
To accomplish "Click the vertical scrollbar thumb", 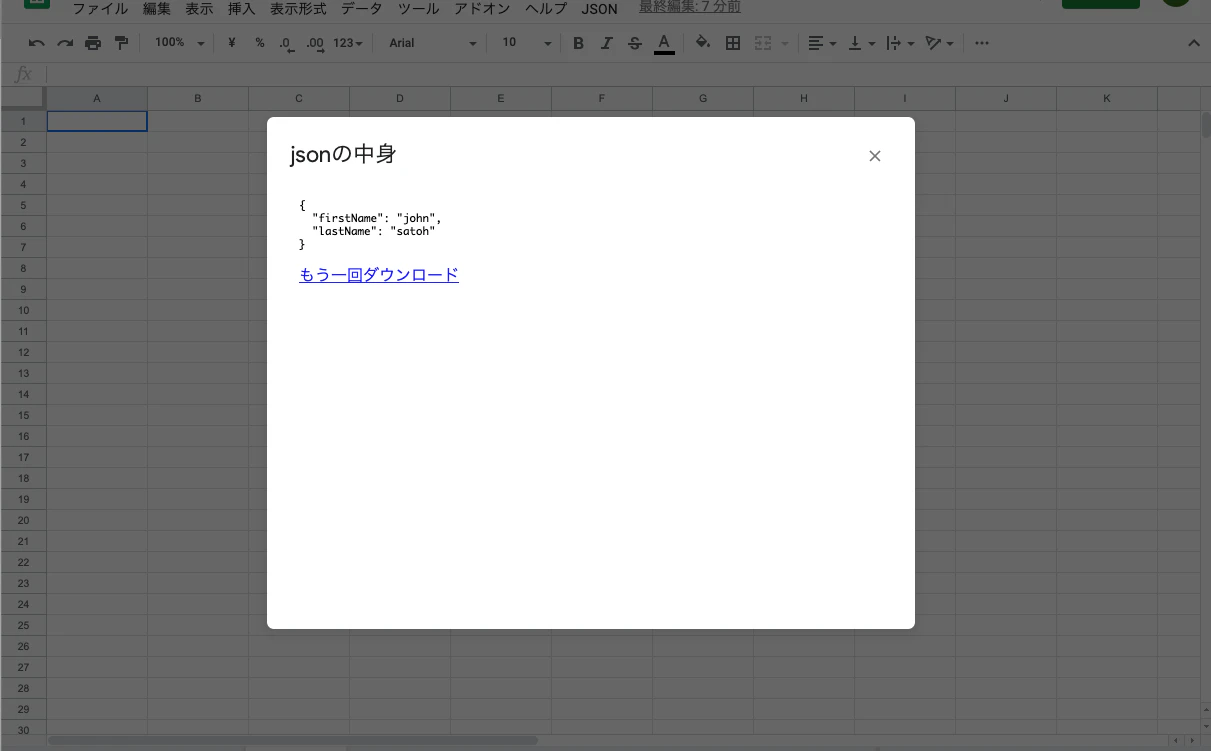I will (x=1205, y=124).
